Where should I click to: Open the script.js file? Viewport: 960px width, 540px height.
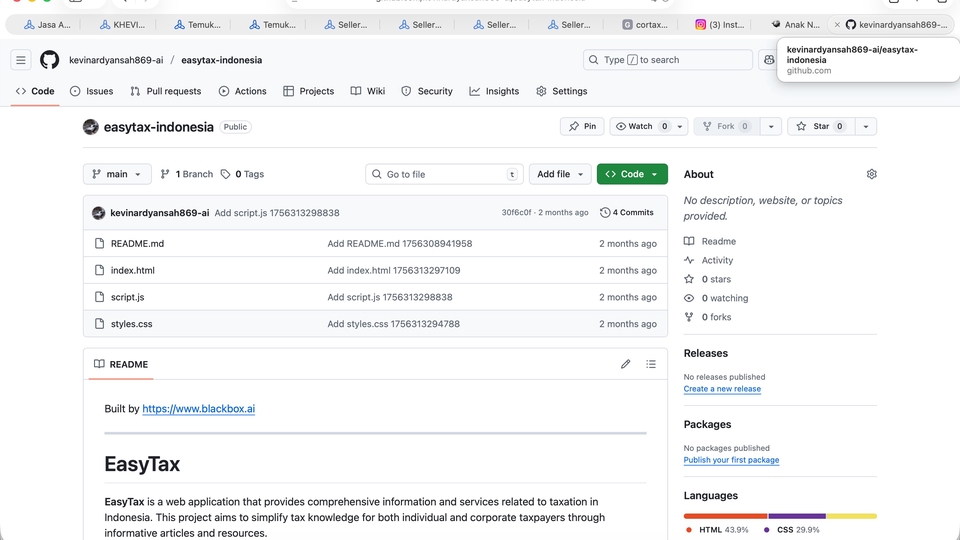[x=127, y=297]
